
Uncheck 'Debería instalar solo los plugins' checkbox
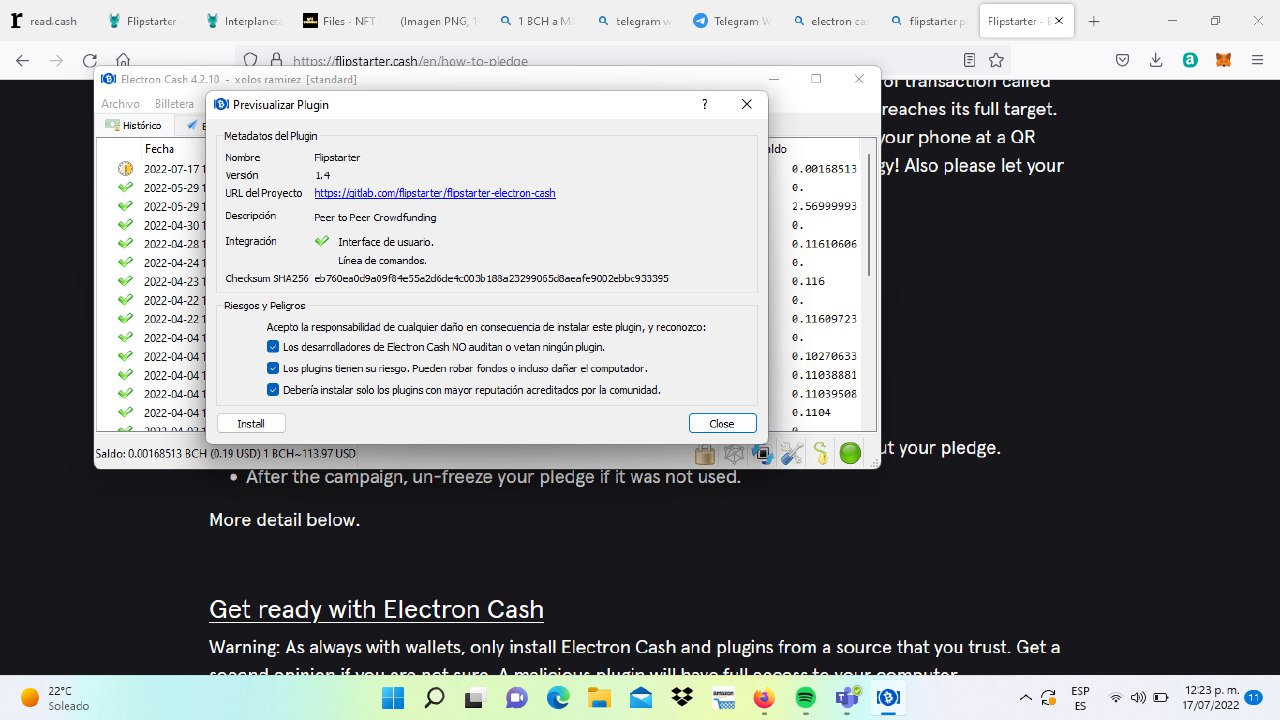273,390
